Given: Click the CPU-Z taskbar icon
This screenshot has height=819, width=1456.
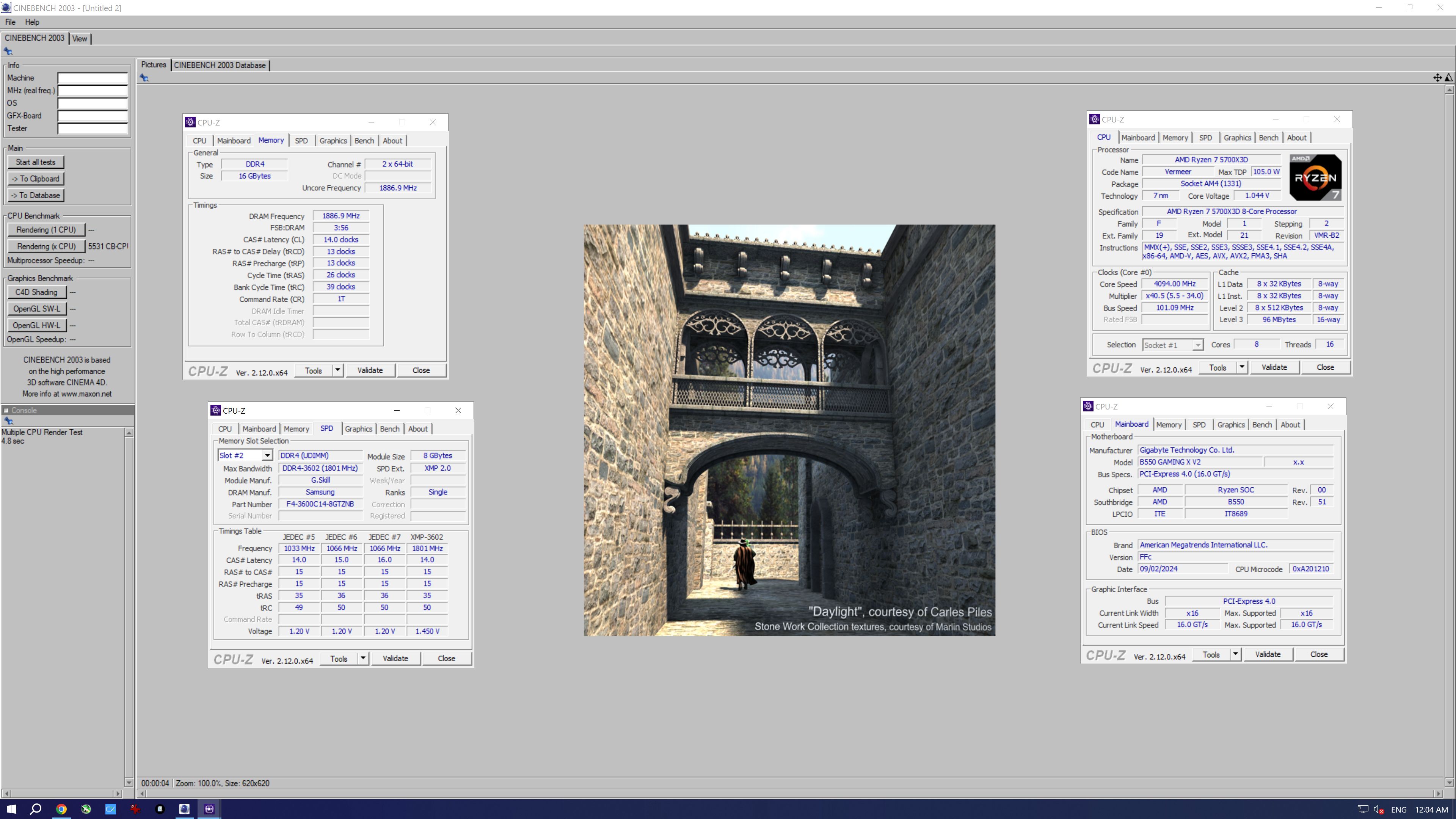Looking at the screenshot, I should point(209,809).
